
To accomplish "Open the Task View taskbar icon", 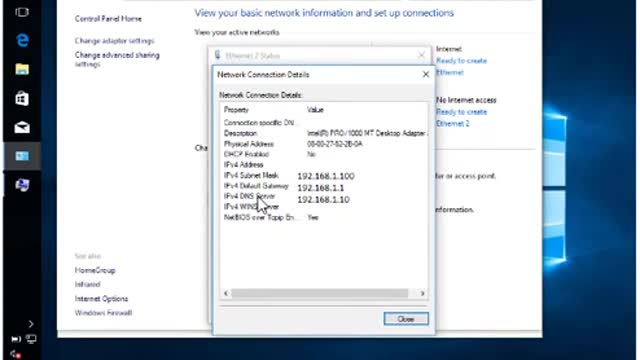I will pos(22,12).
